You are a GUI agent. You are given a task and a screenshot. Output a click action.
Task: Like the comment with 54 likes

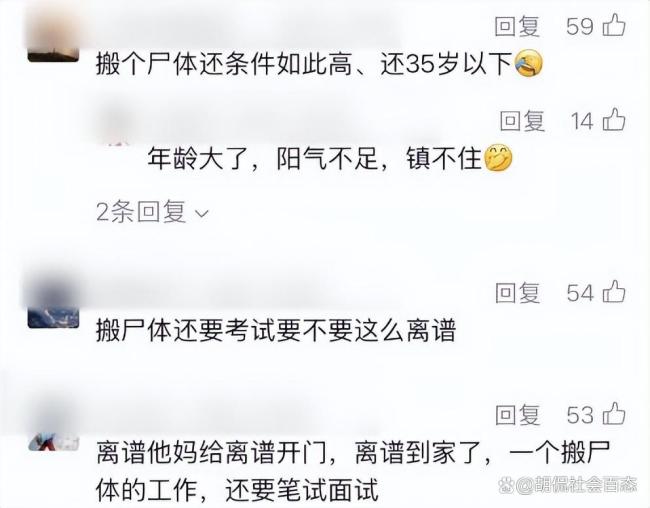(614, 292)
